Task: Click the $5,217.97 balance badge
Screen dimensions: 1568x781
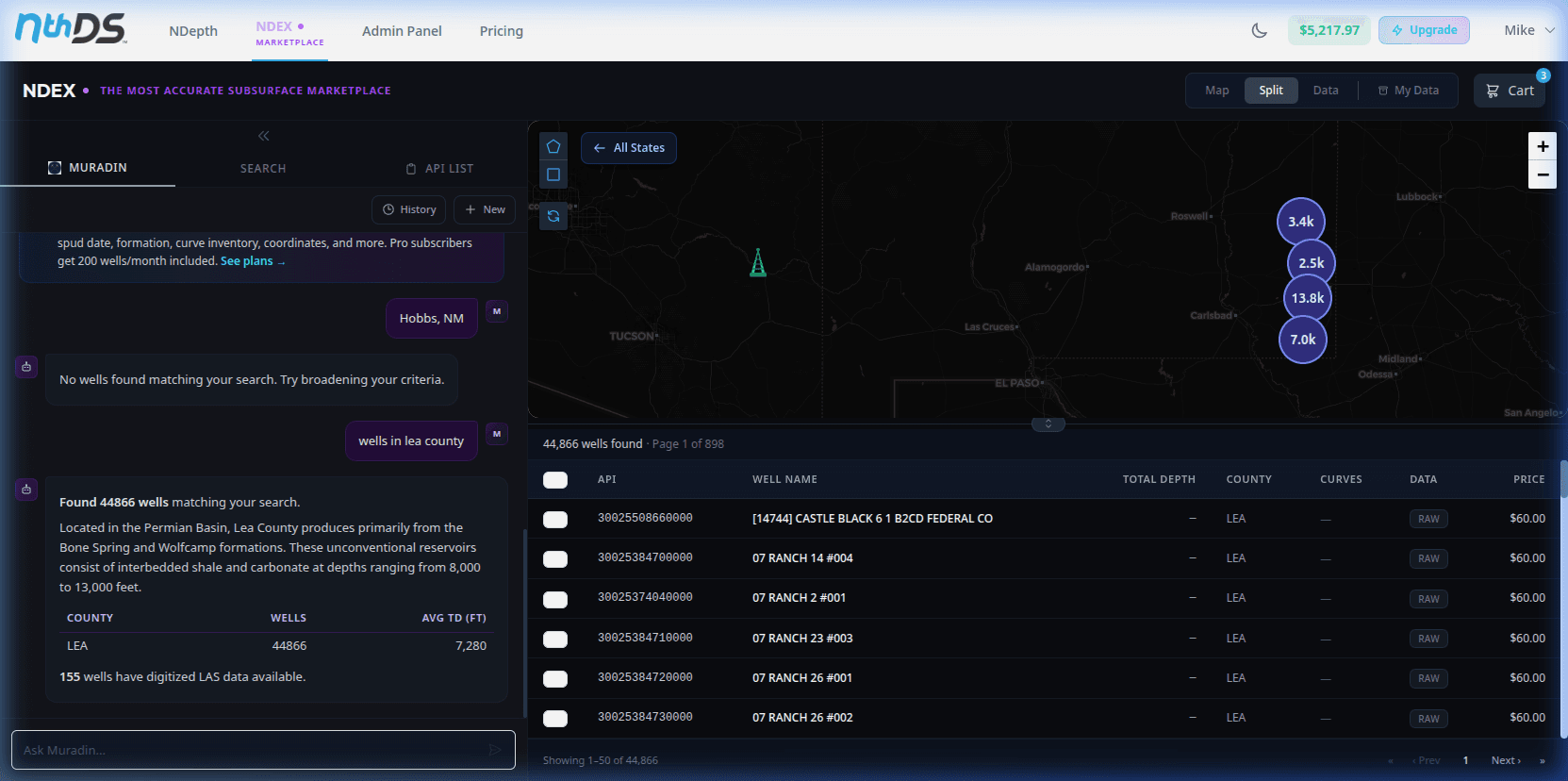Action: pyautogui.click(x=1329, y=30)
